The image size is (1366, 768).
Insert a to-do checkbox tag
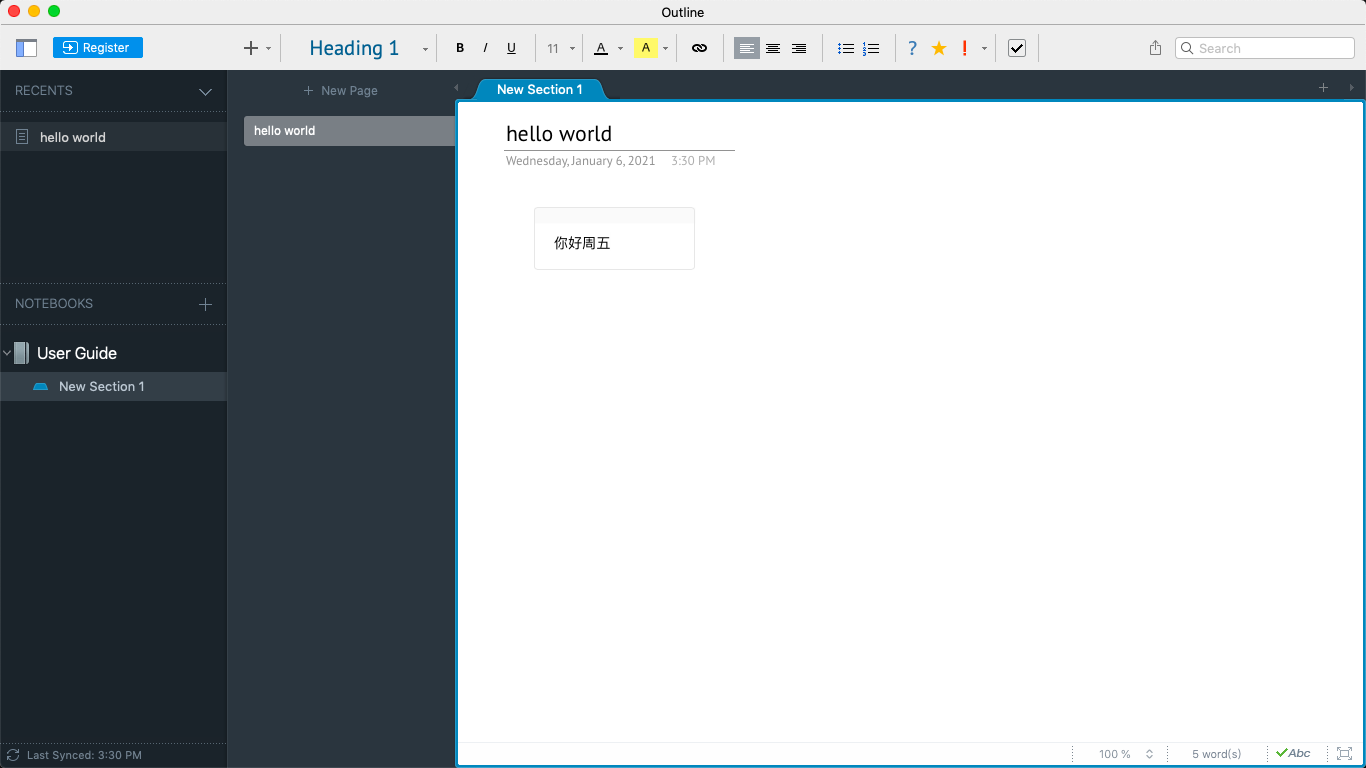(x=1017, y=48)
